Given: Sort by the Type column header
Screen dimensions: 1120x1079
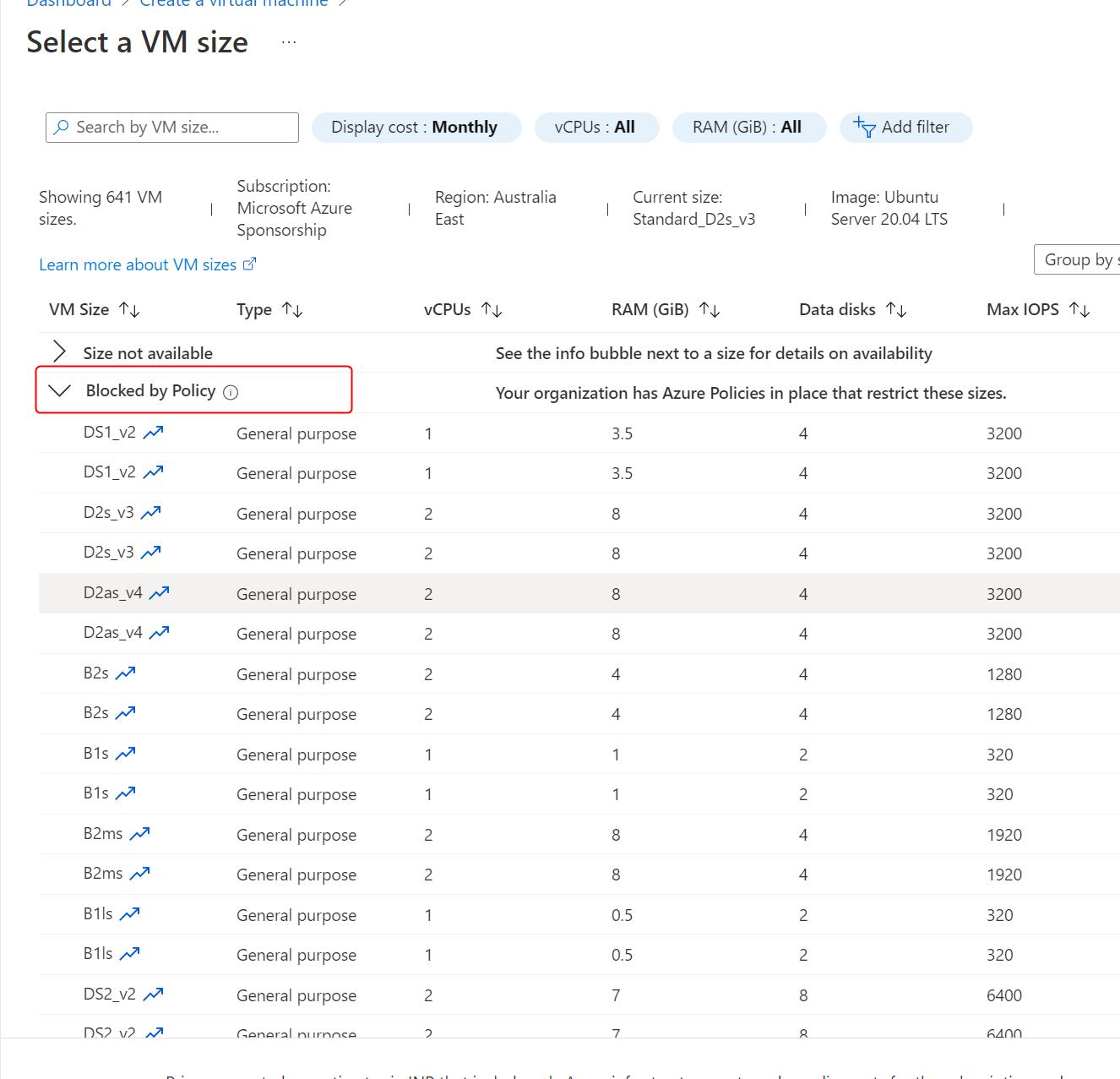Looking at the screenshot, I should (x=254, y=310).
